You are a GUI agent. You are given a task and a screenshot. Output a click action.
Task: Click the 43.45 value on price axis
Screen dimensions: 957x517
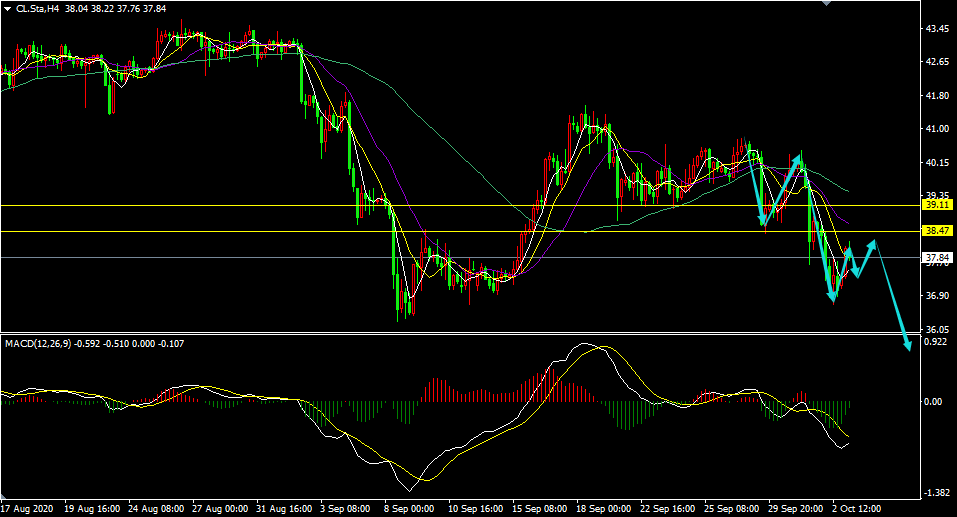click(937, 29)
